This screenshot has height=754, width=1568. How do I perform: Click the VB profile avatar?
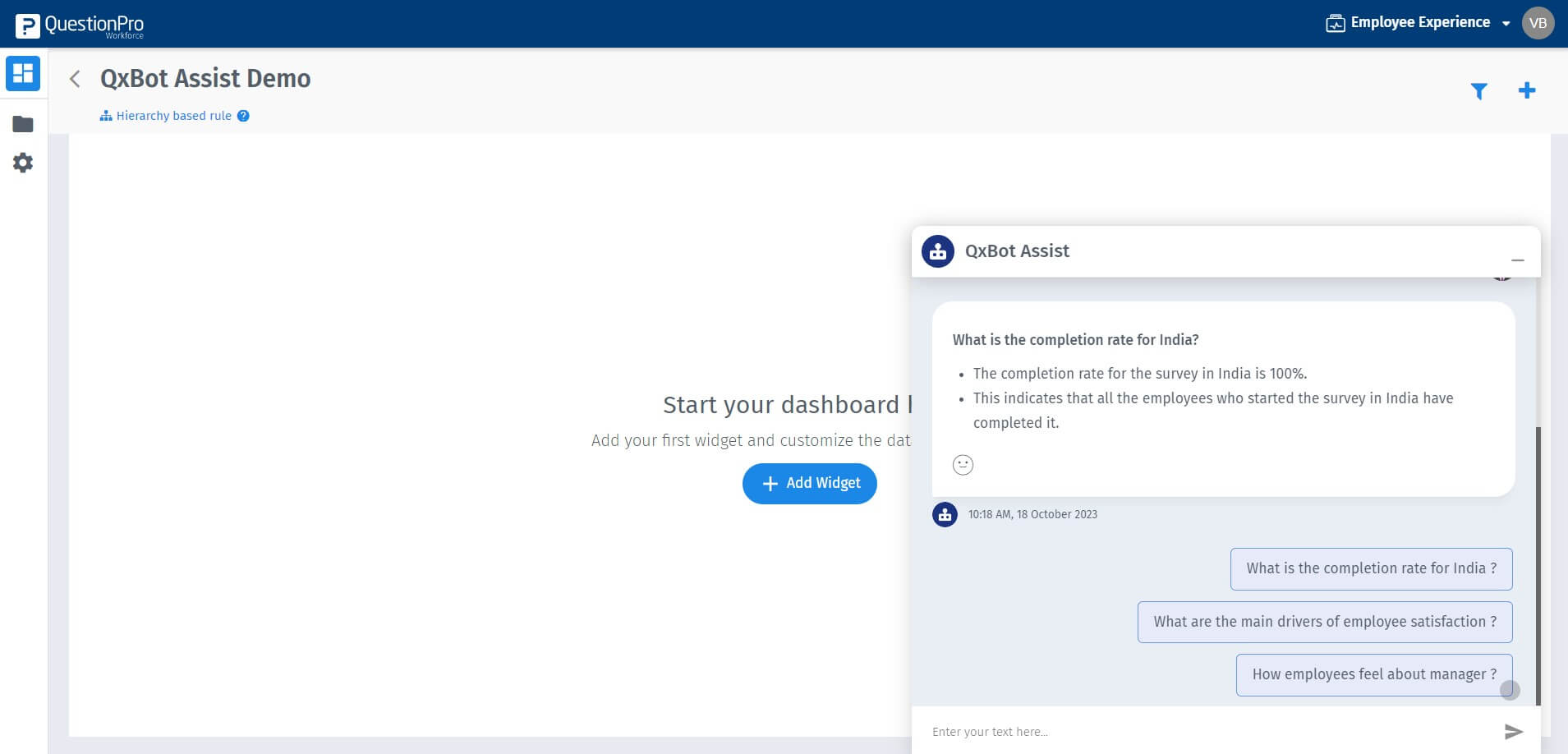point(1539,22)
